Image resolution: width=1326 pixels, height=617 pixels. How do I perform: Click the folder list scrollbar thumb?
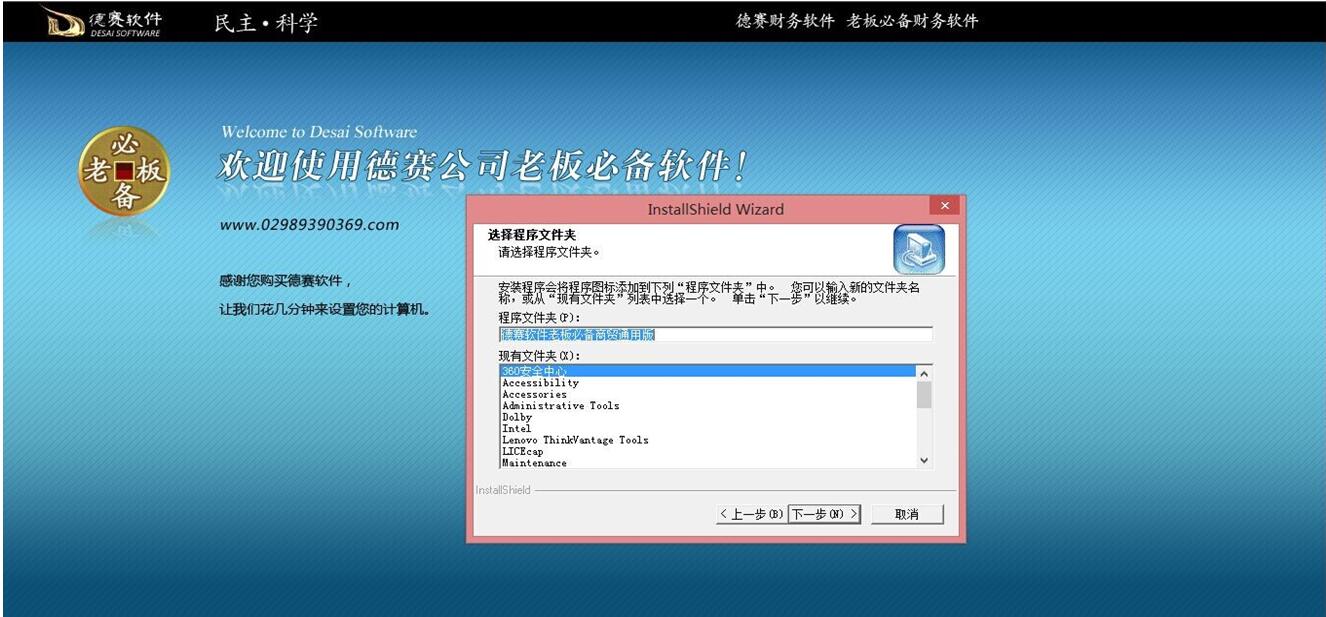[x=924, y=395]
